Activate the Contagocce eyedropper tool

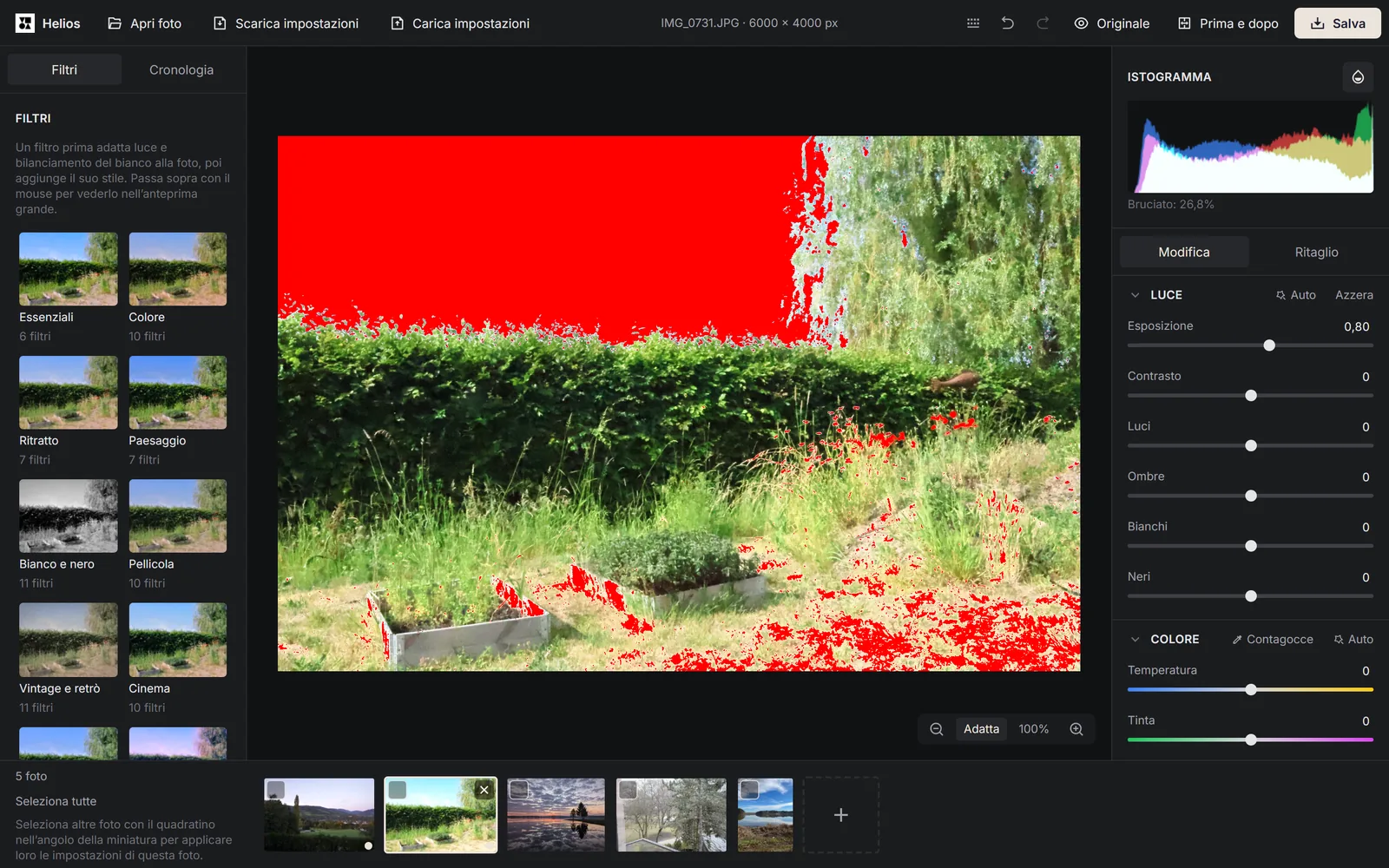(1272, 639)
